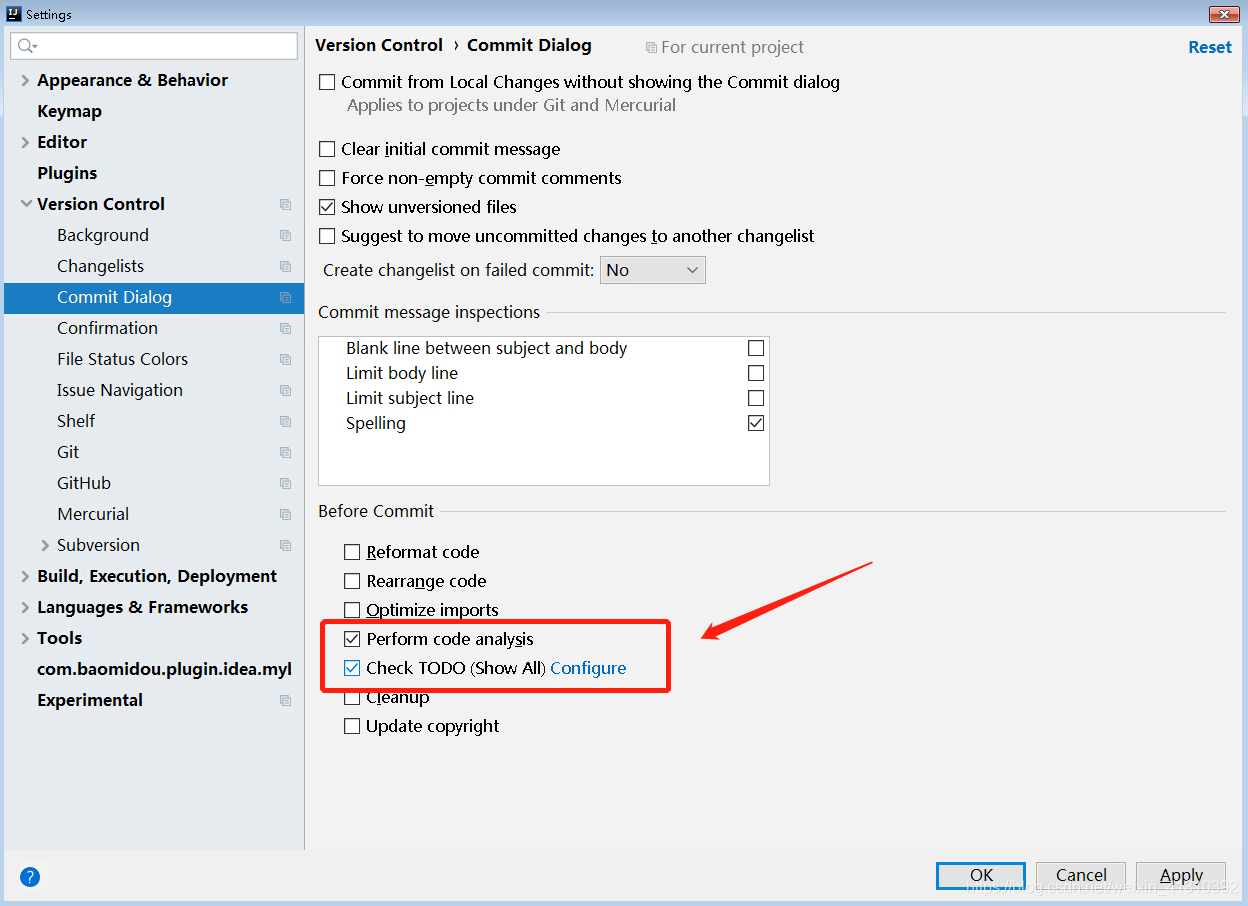Screen dimensions: 1248x906
Task: Click the settings icon next to Background
Action: pos(286,235)
